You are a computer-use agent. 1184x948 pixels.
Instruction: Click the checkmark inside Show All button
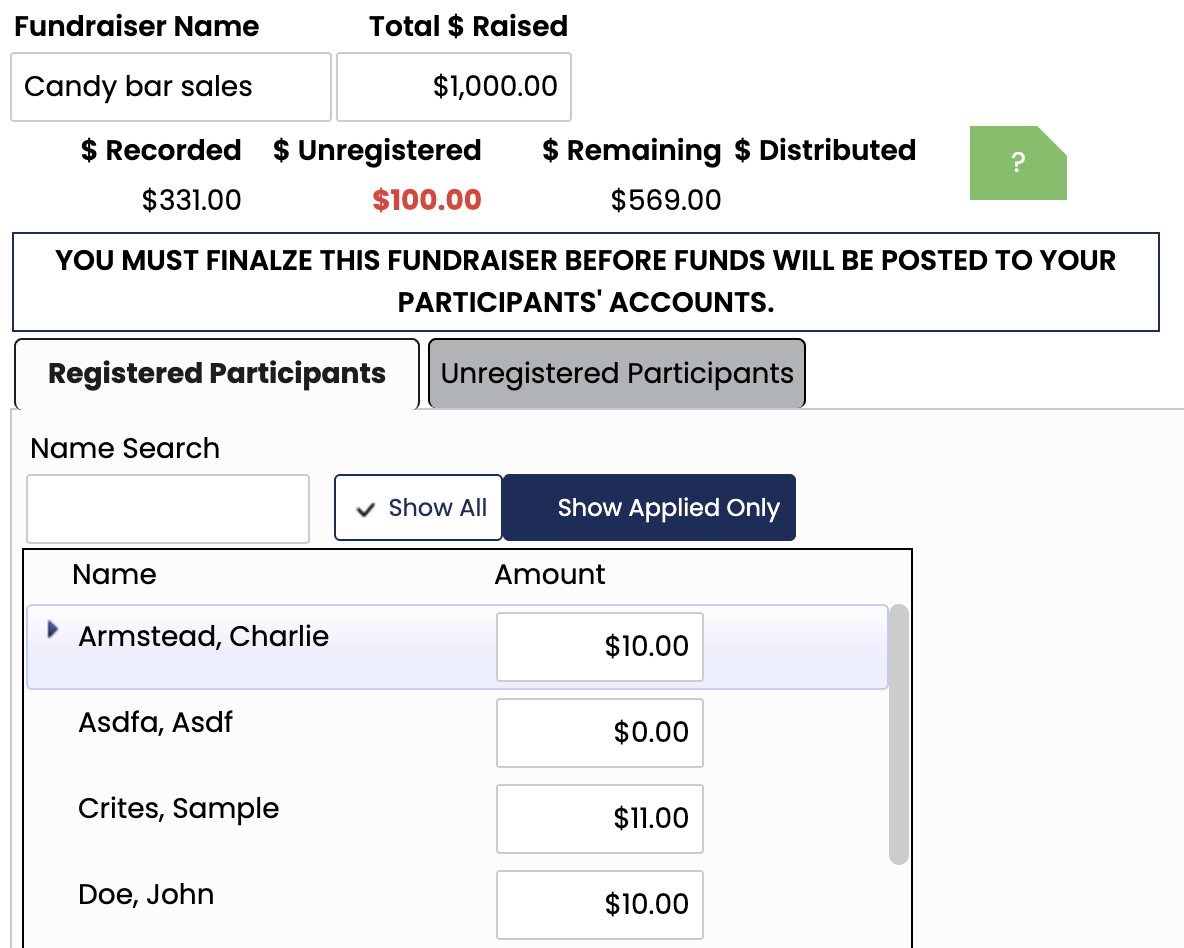[x=364, y=508]
